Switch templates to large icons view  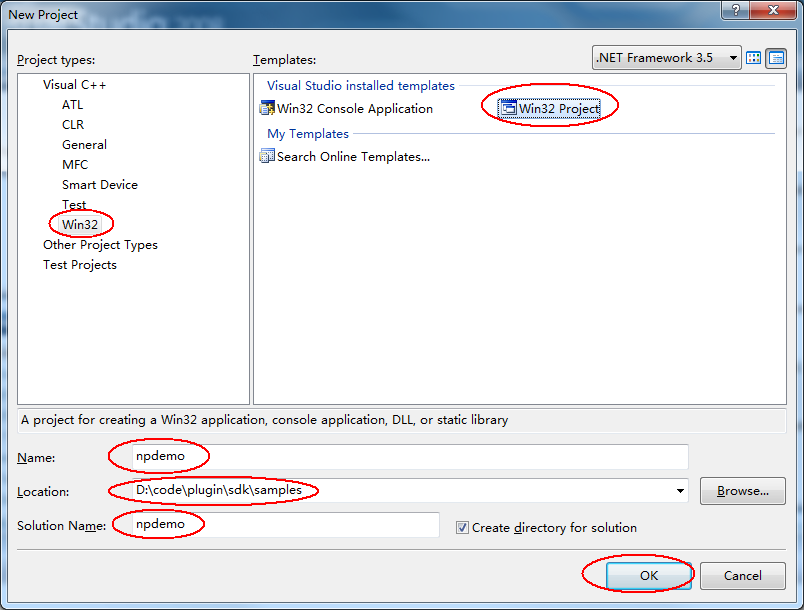coord(753,58)
